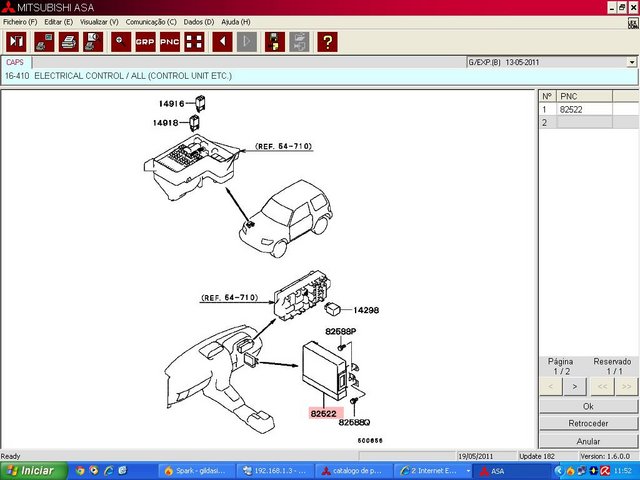Viewport: 640px width, 480px height.
Task: Select the CAPS tab
Action: point(15,62)
